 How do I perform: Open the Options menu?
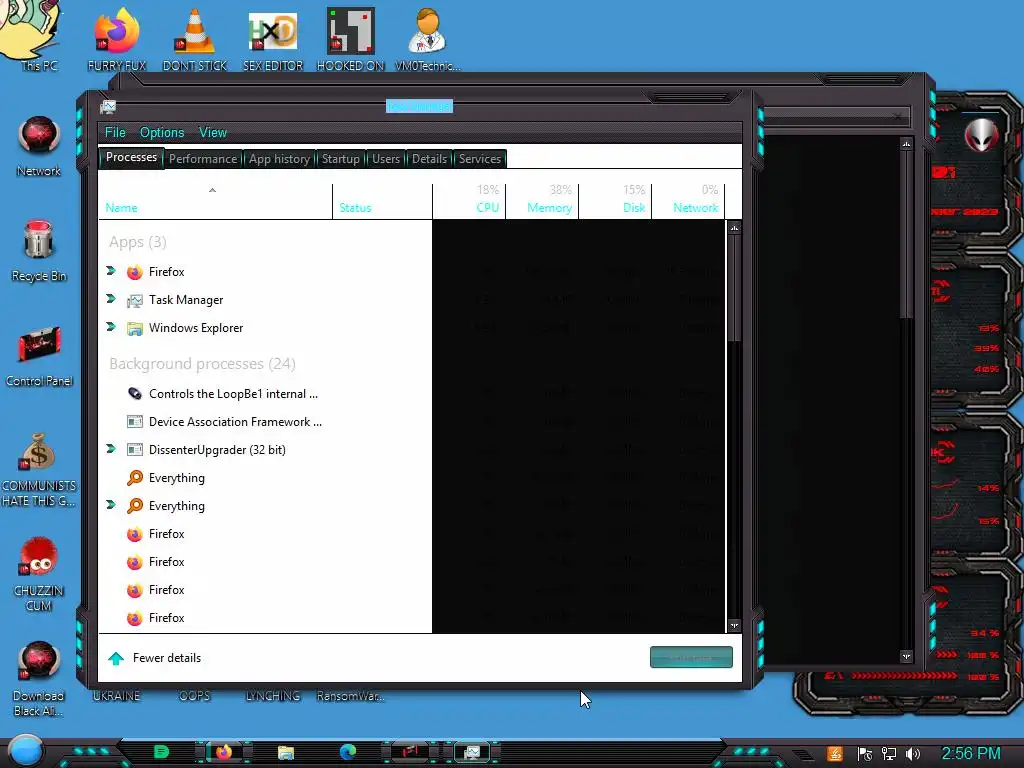162,133
